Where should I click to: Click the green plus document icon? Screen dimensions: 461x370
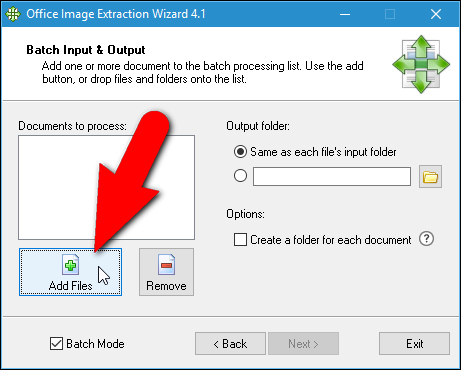71,265
